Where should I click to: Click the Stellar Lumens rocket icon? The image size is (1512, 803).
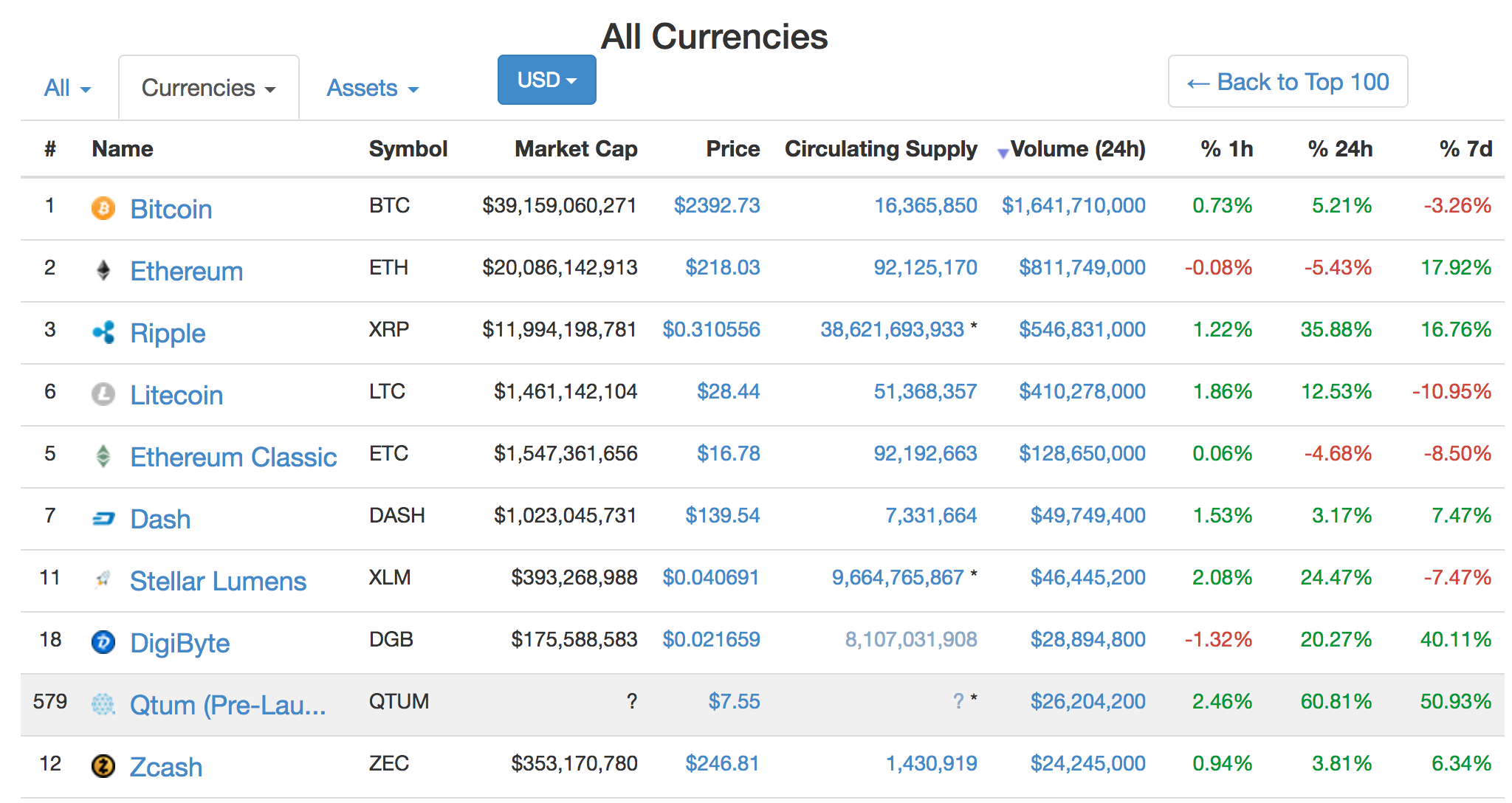(x=103, y=580)
